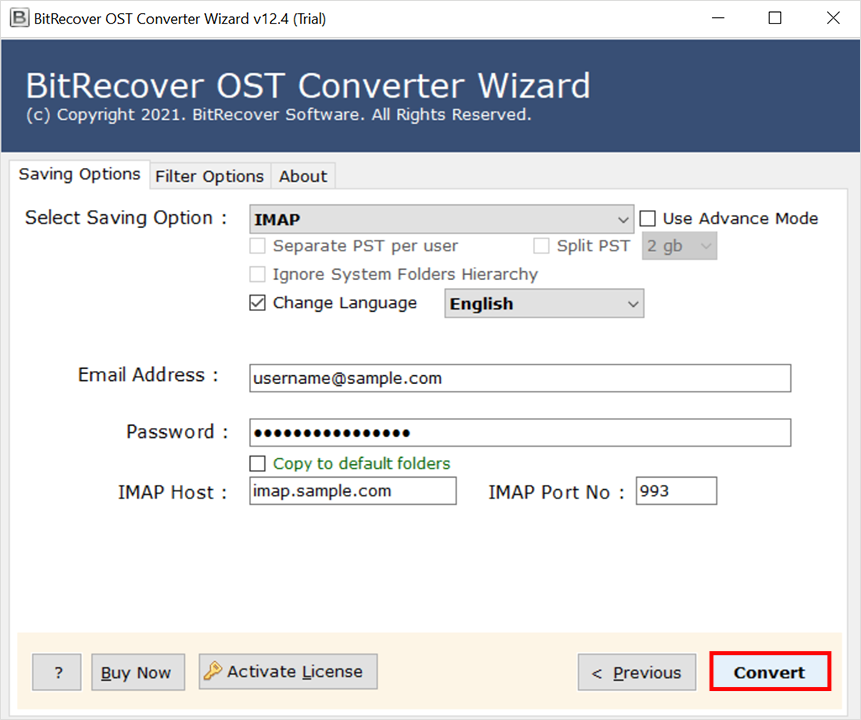This screenshot has width=861, height=720.
Task: Click the Email Address input field
Action: click(520, 378)
